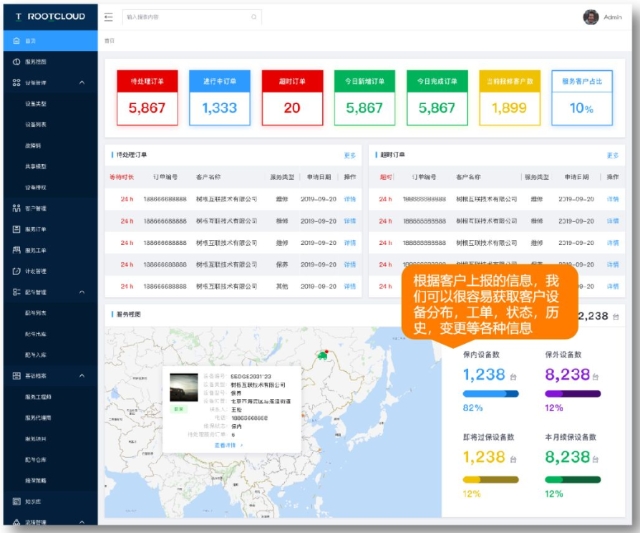This screenshot has height=533, width=640.
Task: Select the green device marker on map
Action: click(322, 353)
